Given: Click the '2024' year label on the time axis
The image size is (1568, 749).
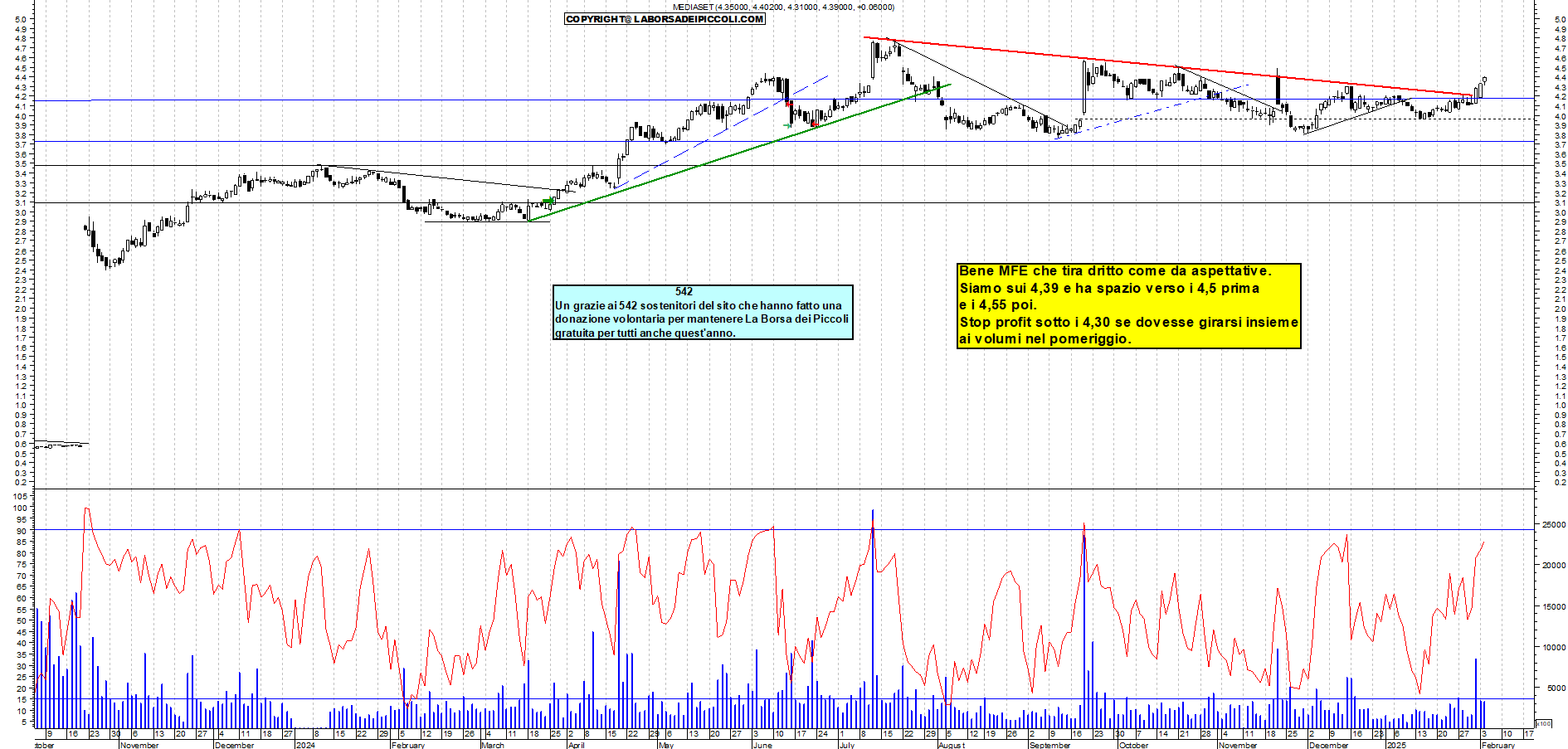Looking at the screenshot, I should [305, 745].
